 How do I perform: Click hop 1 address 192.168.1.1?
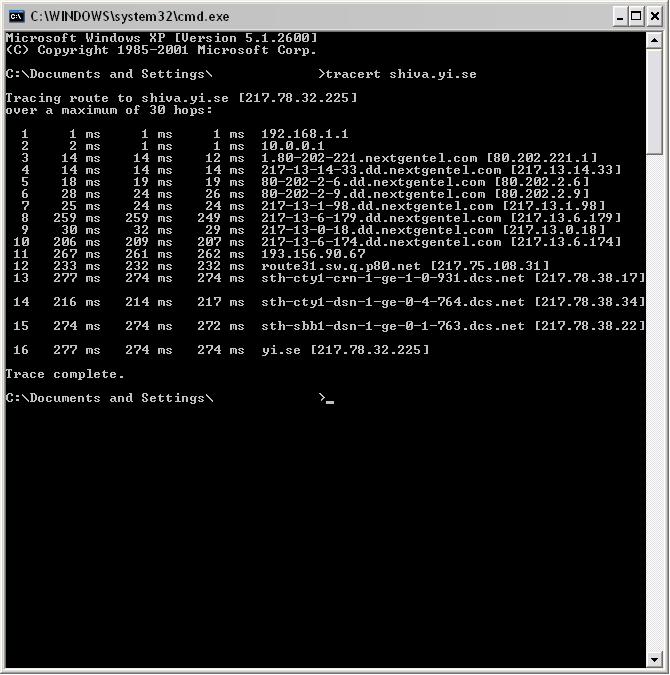pos(304,134)
